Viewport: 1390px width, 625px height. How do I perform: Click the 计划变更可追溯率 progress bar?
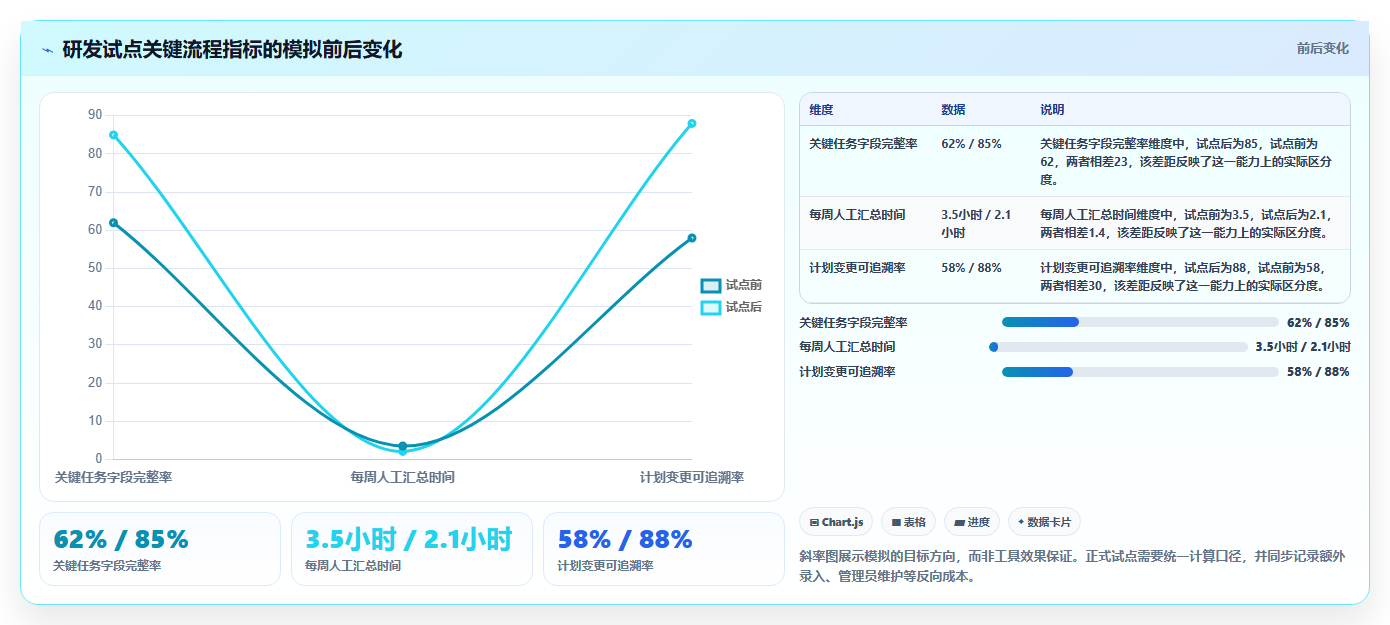(x=1140, y=372)
